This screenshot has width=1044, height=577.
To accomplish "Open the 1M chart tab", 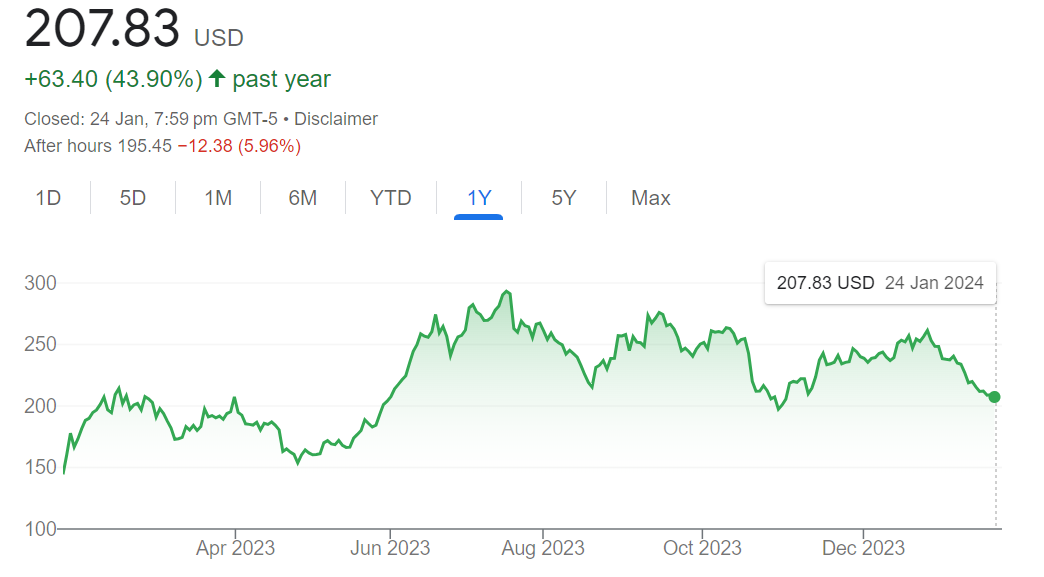I will [216, 197].
